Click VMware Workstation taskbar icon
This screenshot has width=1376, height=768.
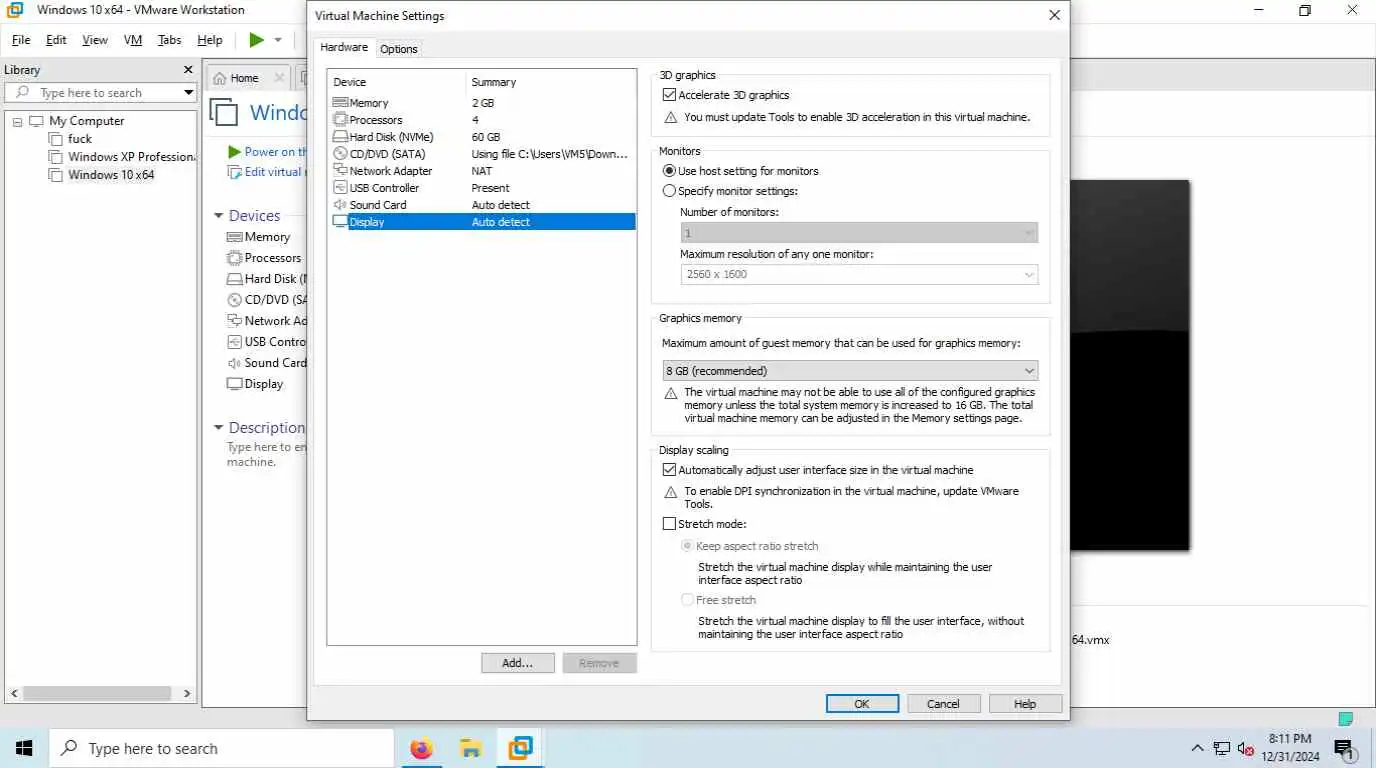520,747
